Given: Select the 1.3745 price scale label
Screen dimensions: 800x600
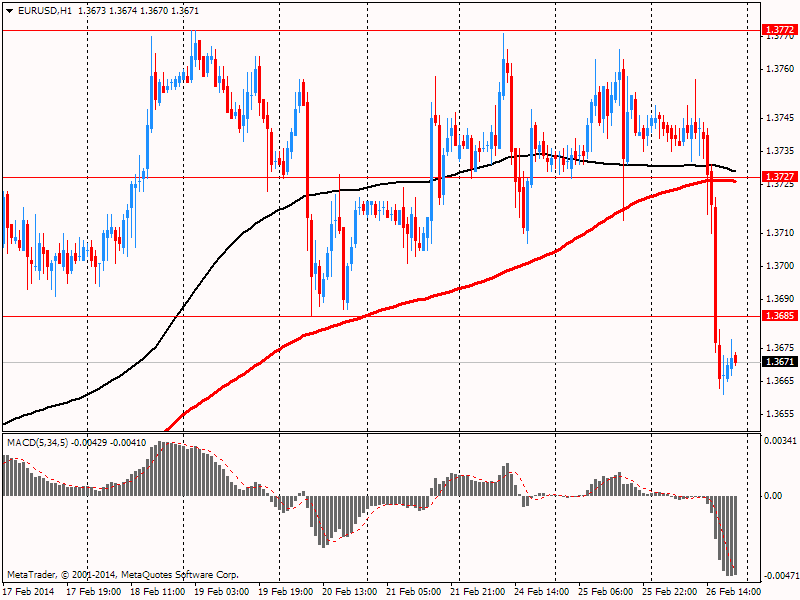Looking at the screenshot, I should 780,118.
